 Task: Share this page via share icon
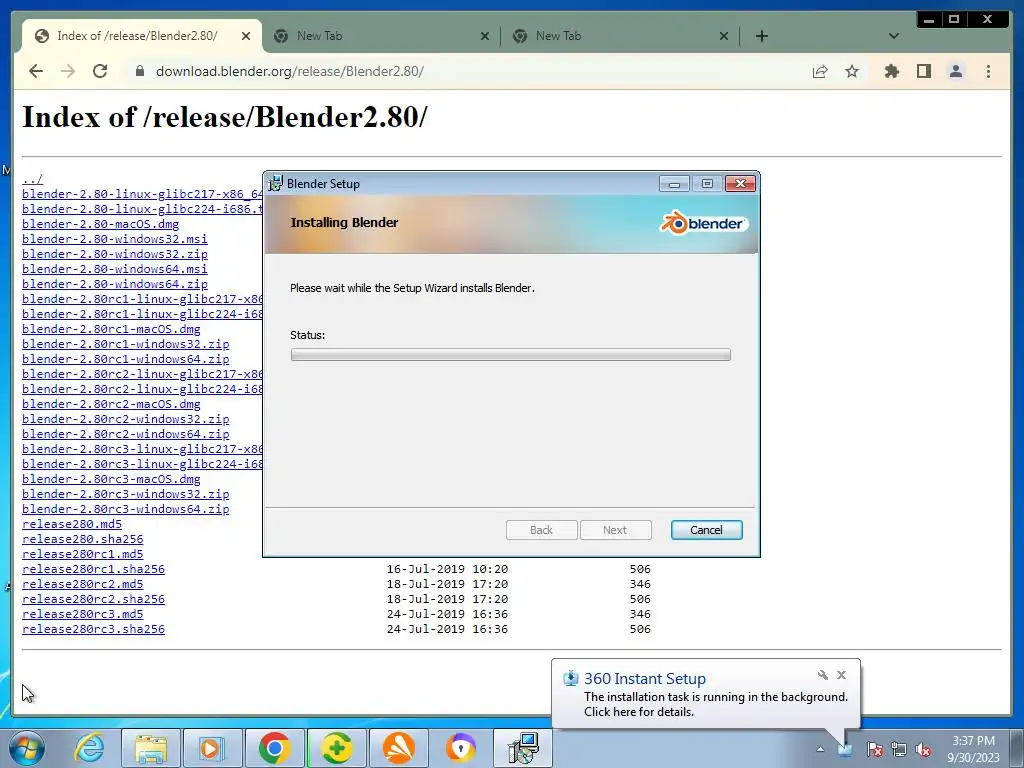coord(820,71)
